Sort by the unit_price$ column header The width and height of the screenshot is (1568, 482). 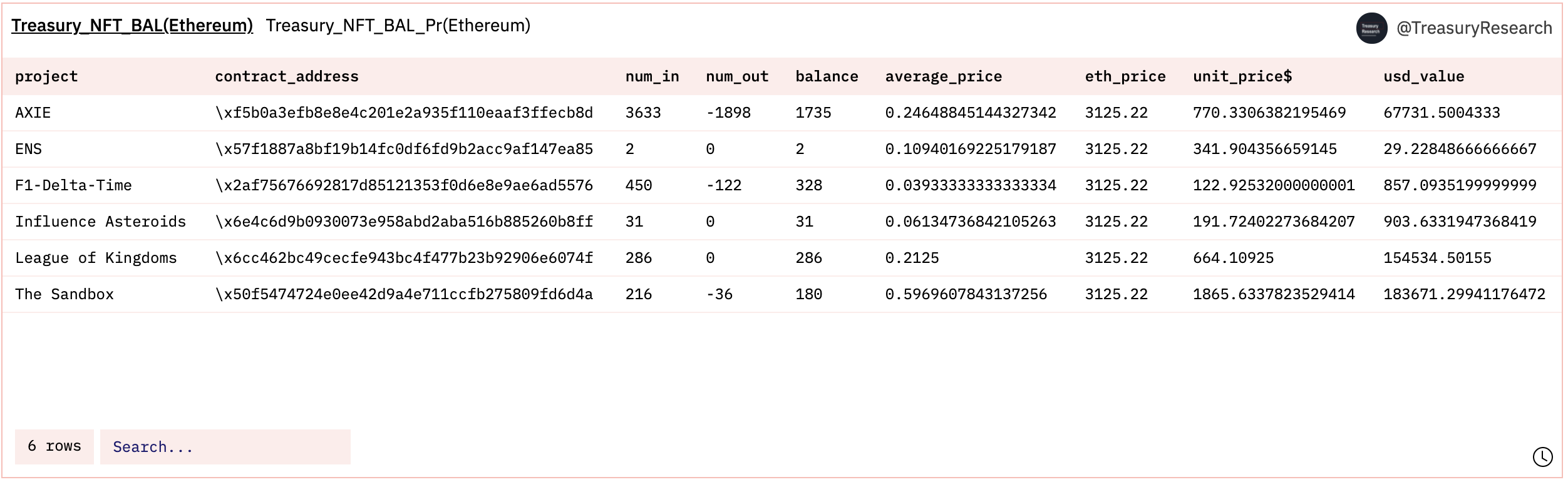[x=1242, y=76]
